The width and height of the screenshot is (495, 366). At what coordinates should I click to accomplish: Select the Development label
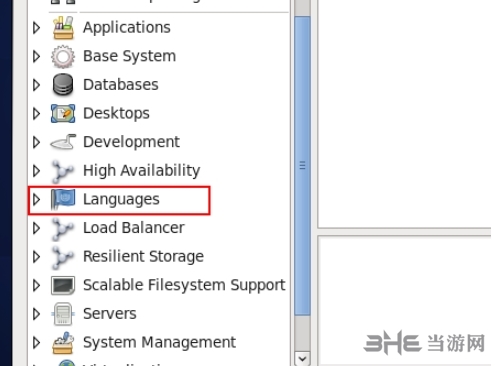coord(131,142)
